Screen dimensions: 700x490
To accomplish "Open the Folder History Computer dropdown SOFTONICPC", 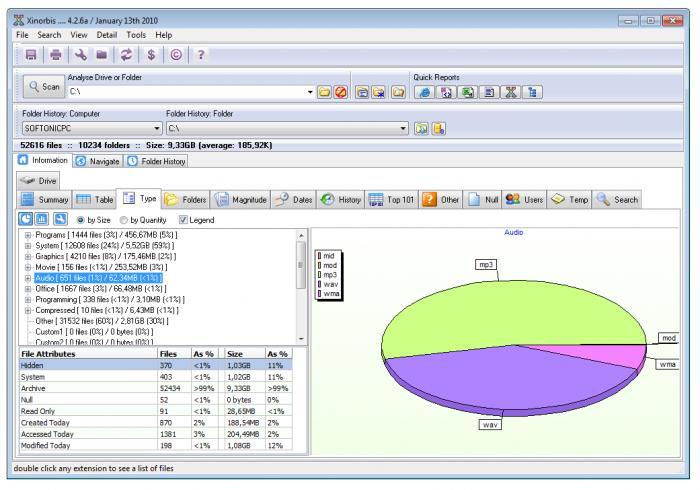I will point(157,129).
